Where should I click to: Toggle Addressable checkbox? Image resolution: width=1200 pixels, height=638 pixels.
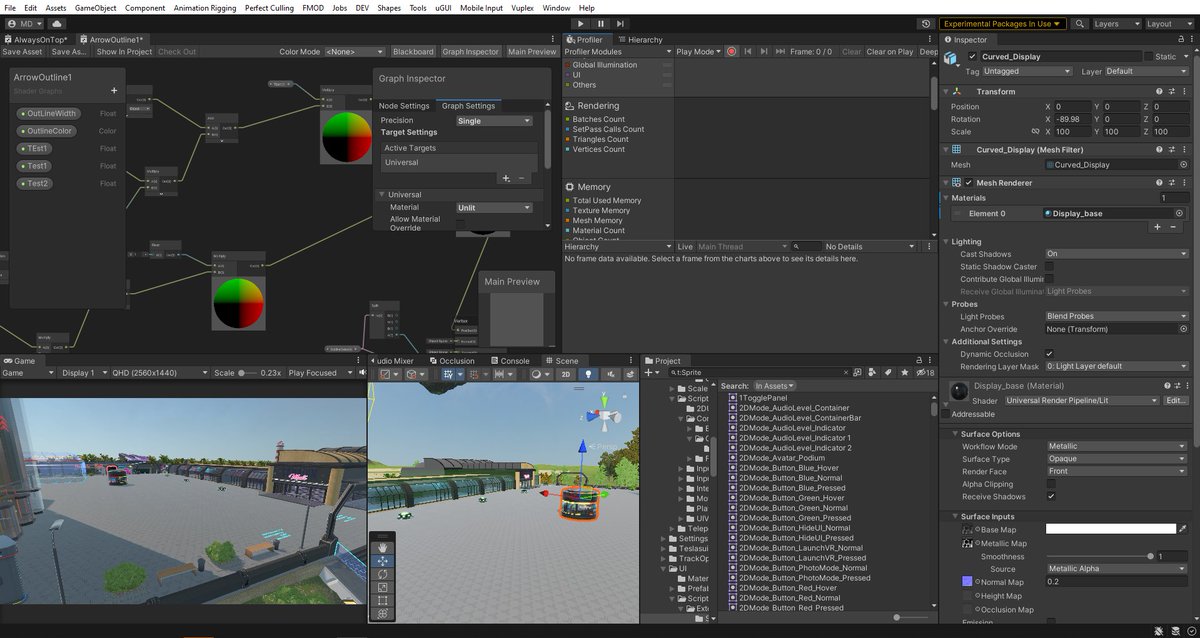pyautogui.click(x=946, y=413)
